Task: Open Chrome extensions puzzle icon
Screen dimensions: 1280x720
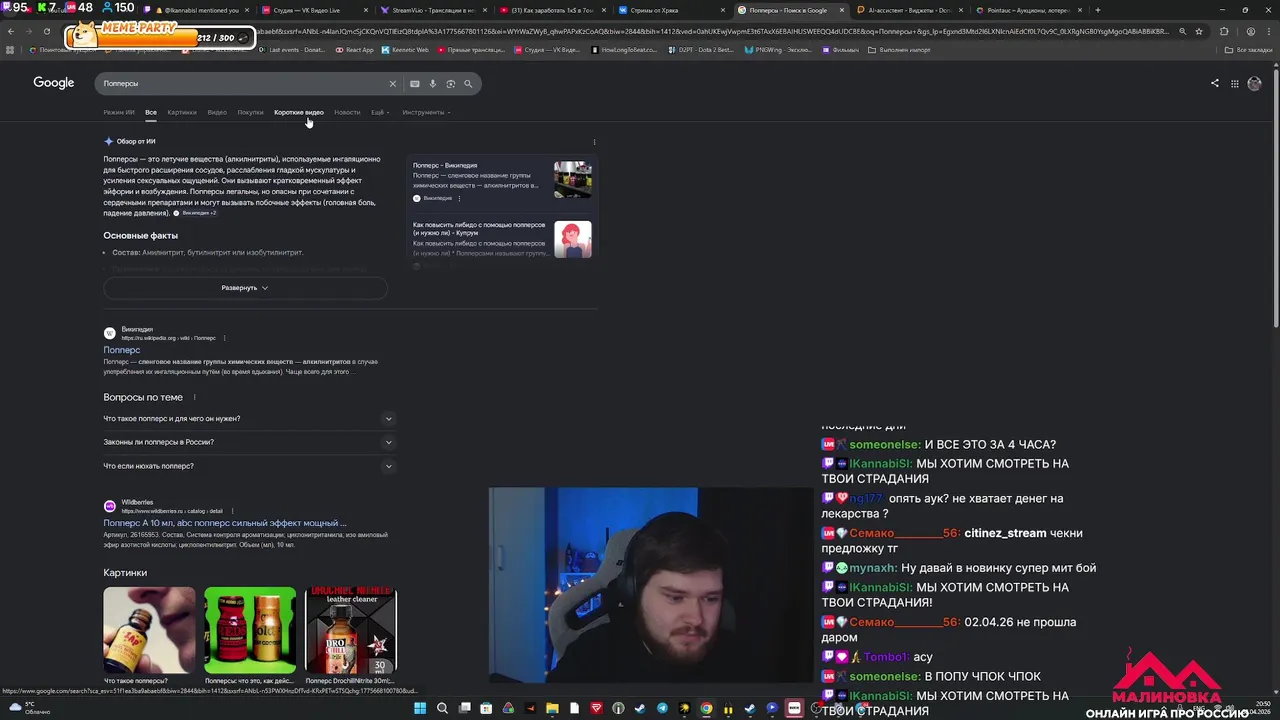Action: coord(1224,31)
